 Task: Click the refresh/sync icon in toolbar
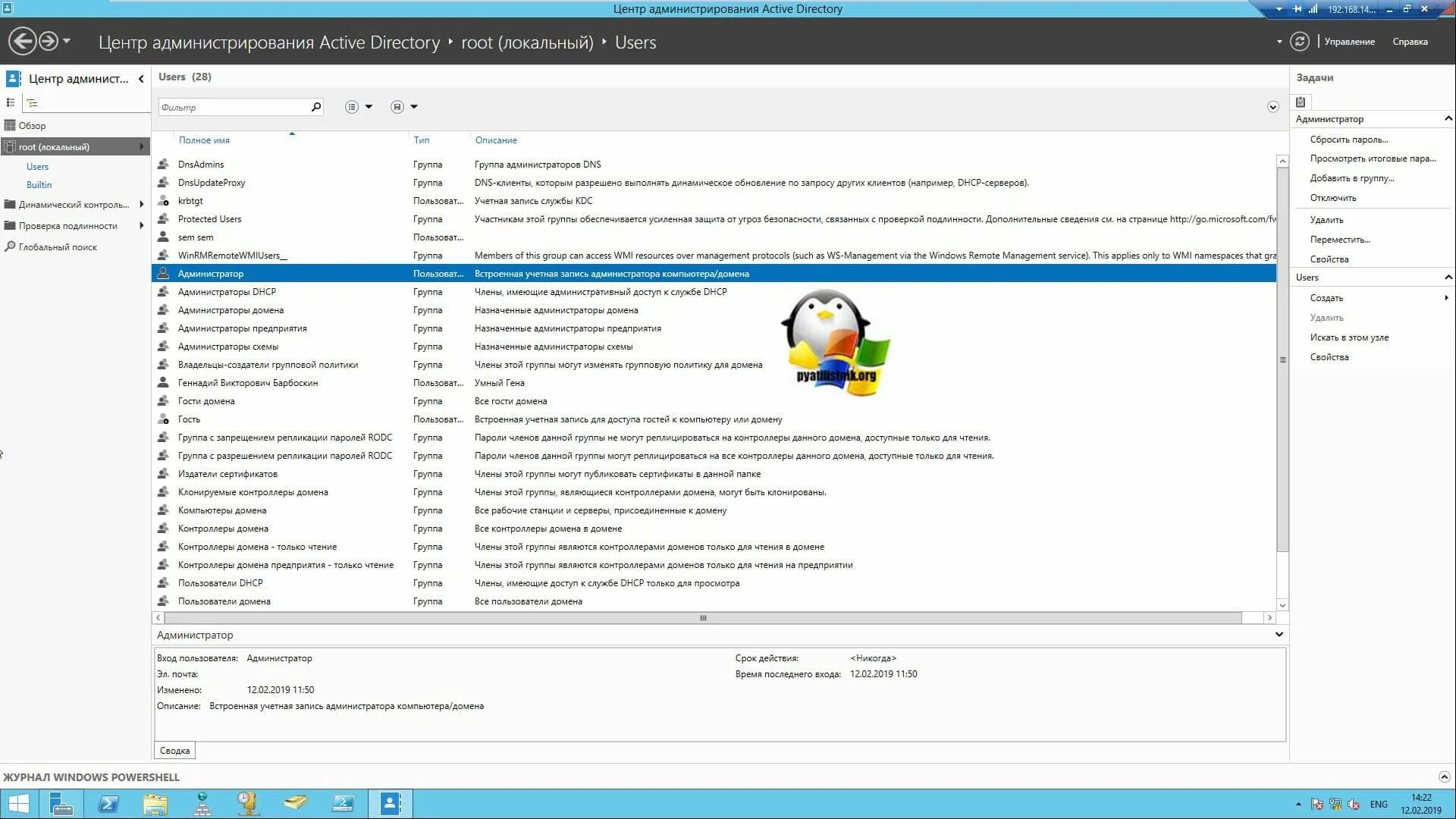click(x=1301, y=41)
